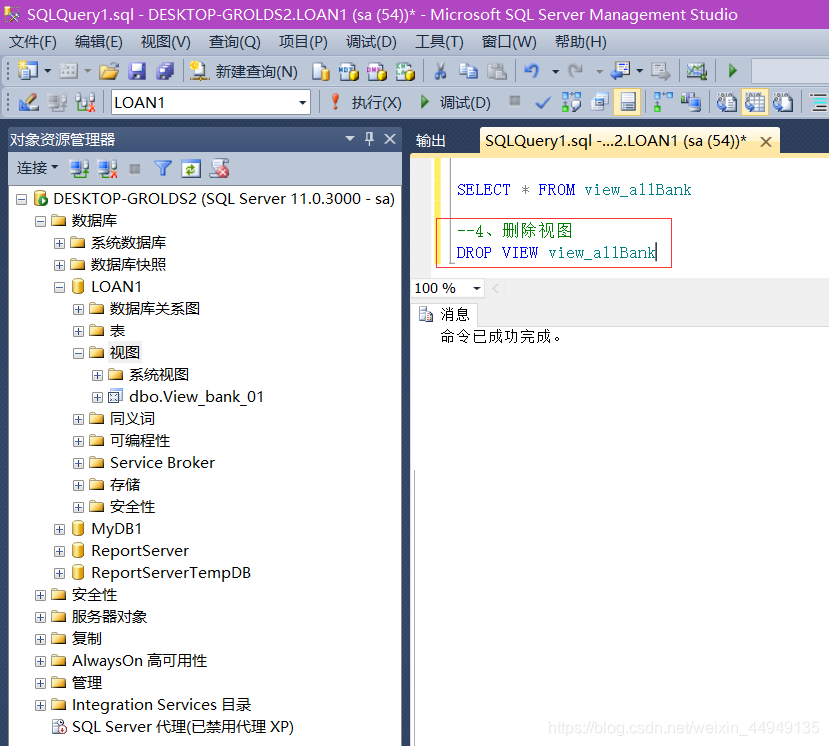Viewport: 829px width, 746px height.
Task: Click the 新建查询(N) button
Action: tap(244, 71)
